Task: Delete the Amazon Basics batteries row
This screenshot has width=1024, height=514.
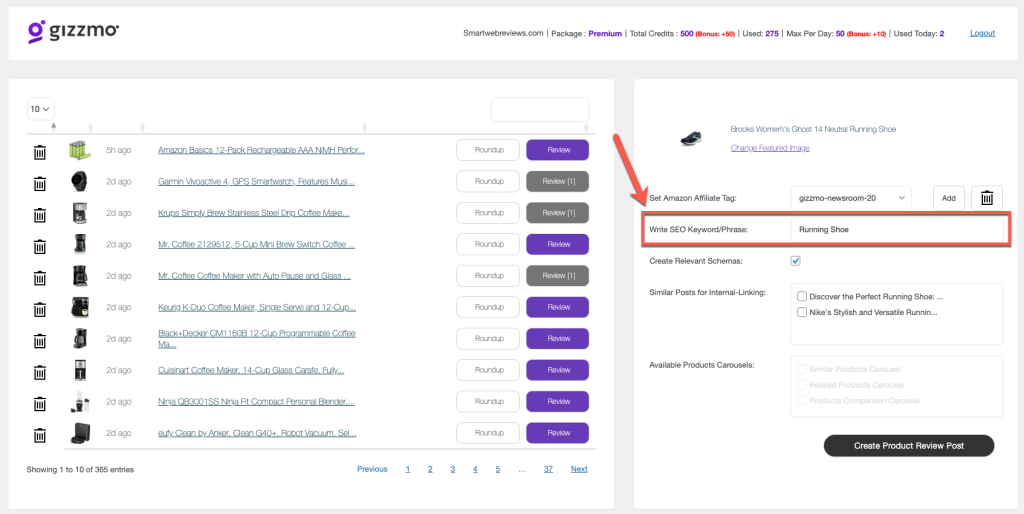Action: tap(39, 151)
